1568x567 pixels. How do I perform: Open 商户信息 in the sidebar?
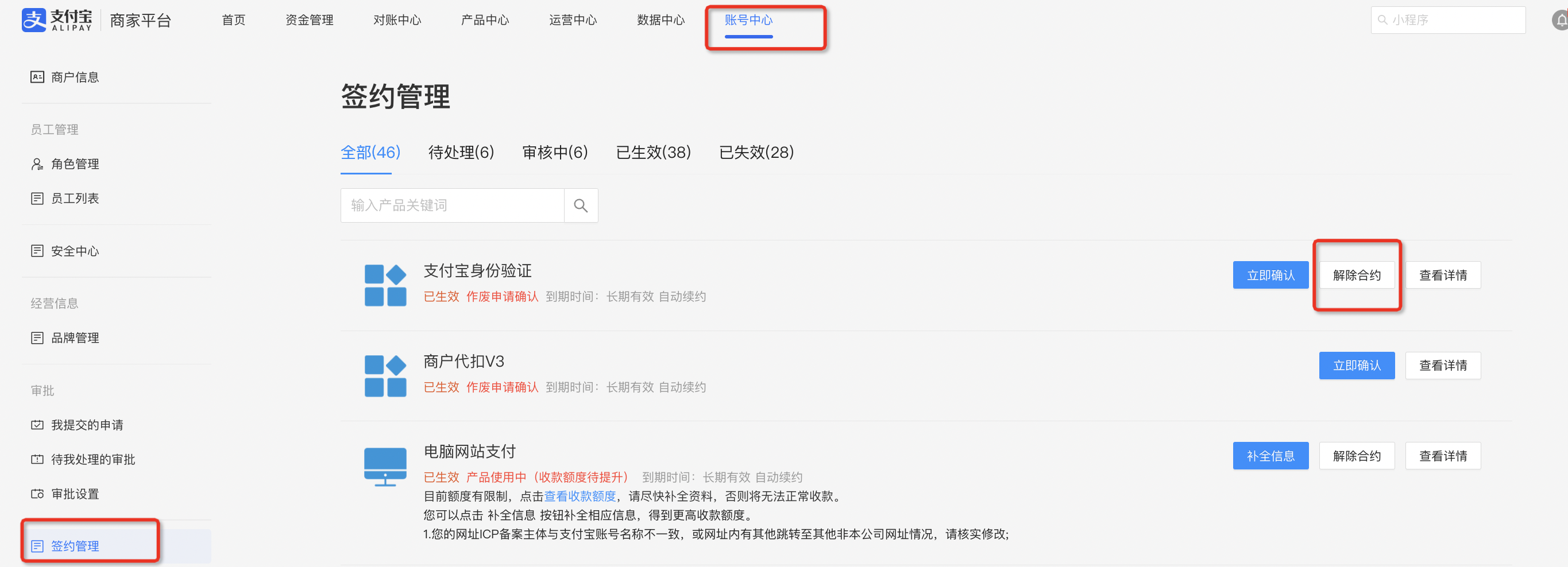[x=75, y=77]
